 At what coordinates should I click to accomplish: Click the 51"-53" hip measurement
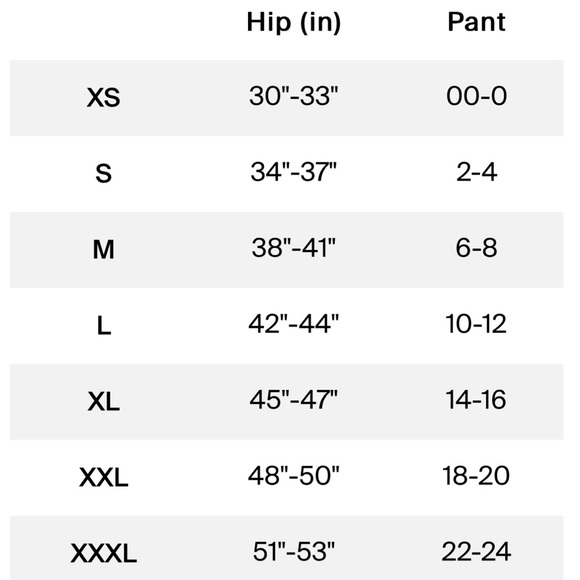point(294,552)
